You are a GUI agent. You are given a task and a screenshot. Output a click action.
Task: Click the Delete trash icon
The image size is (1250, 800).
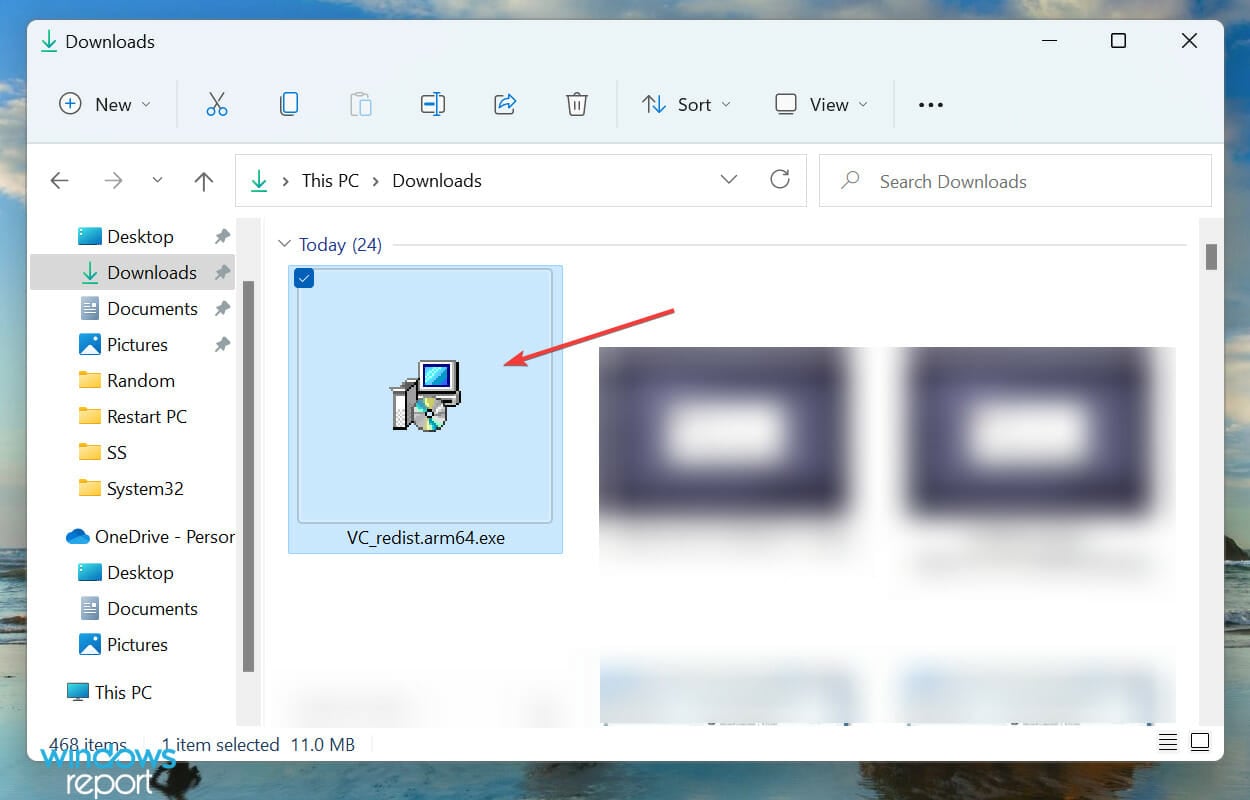[577, 104]
